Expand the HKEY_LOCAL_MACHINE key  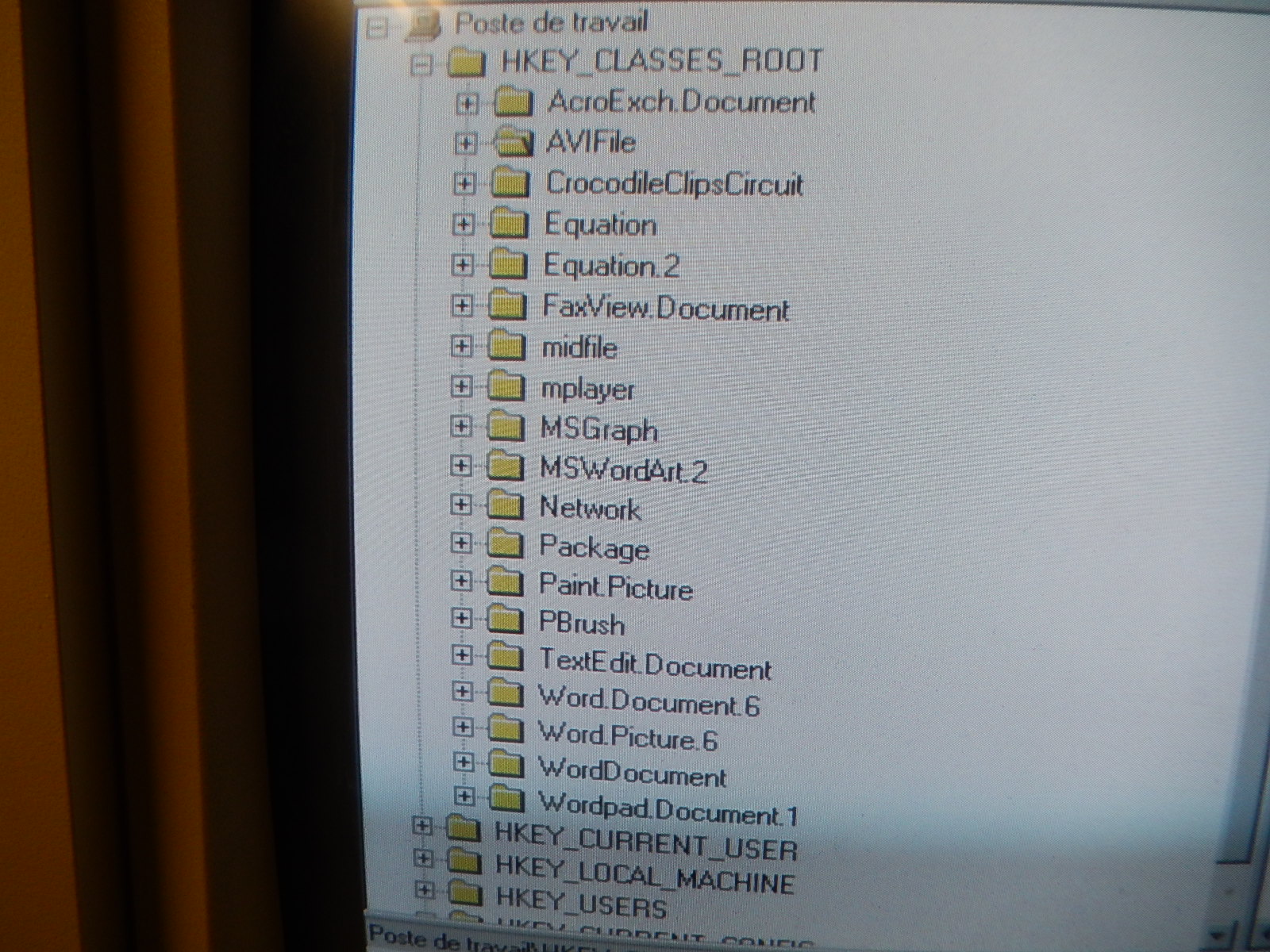[424, 859]
